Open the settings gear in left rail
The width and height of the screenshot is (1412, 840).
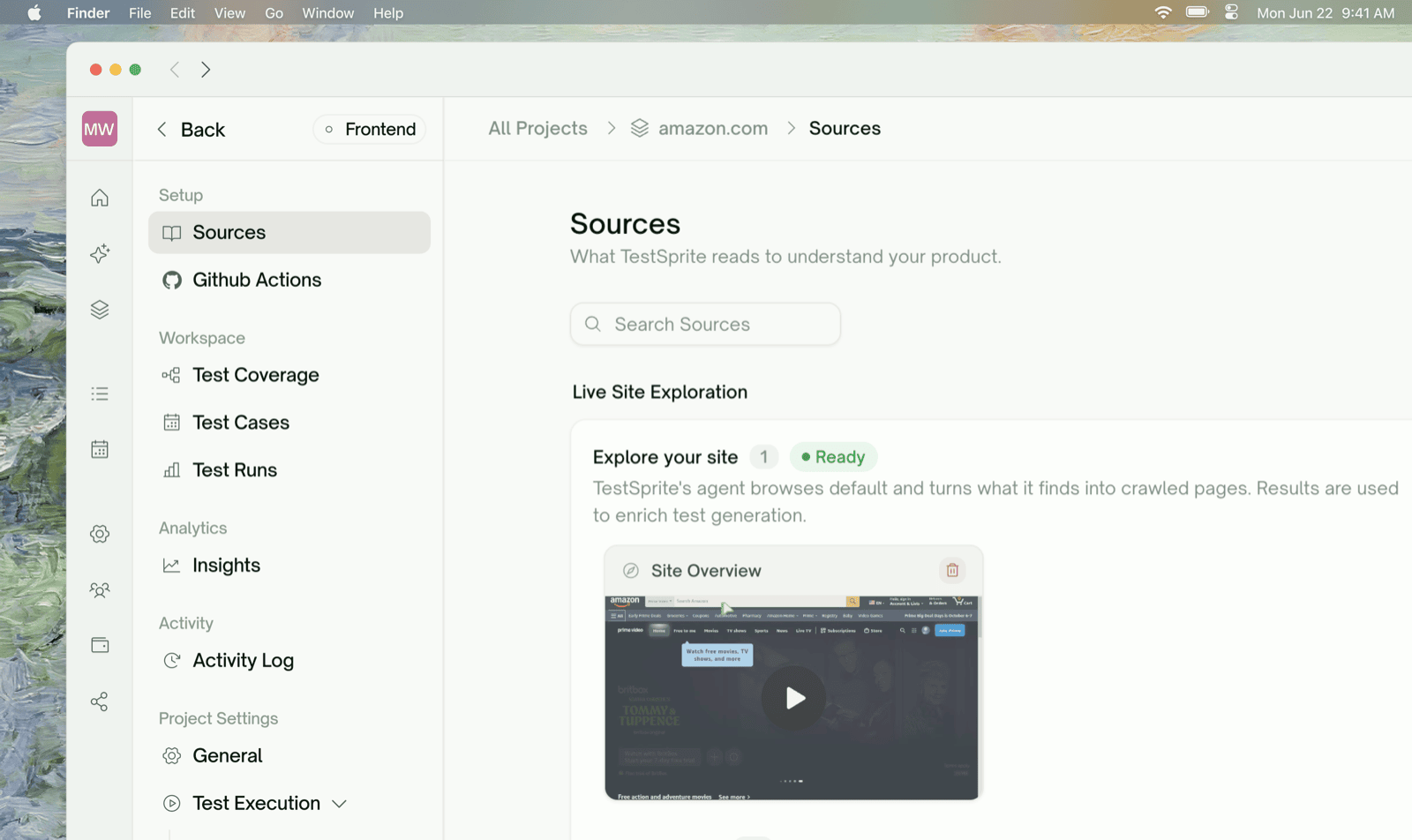[x=100, y=534]
